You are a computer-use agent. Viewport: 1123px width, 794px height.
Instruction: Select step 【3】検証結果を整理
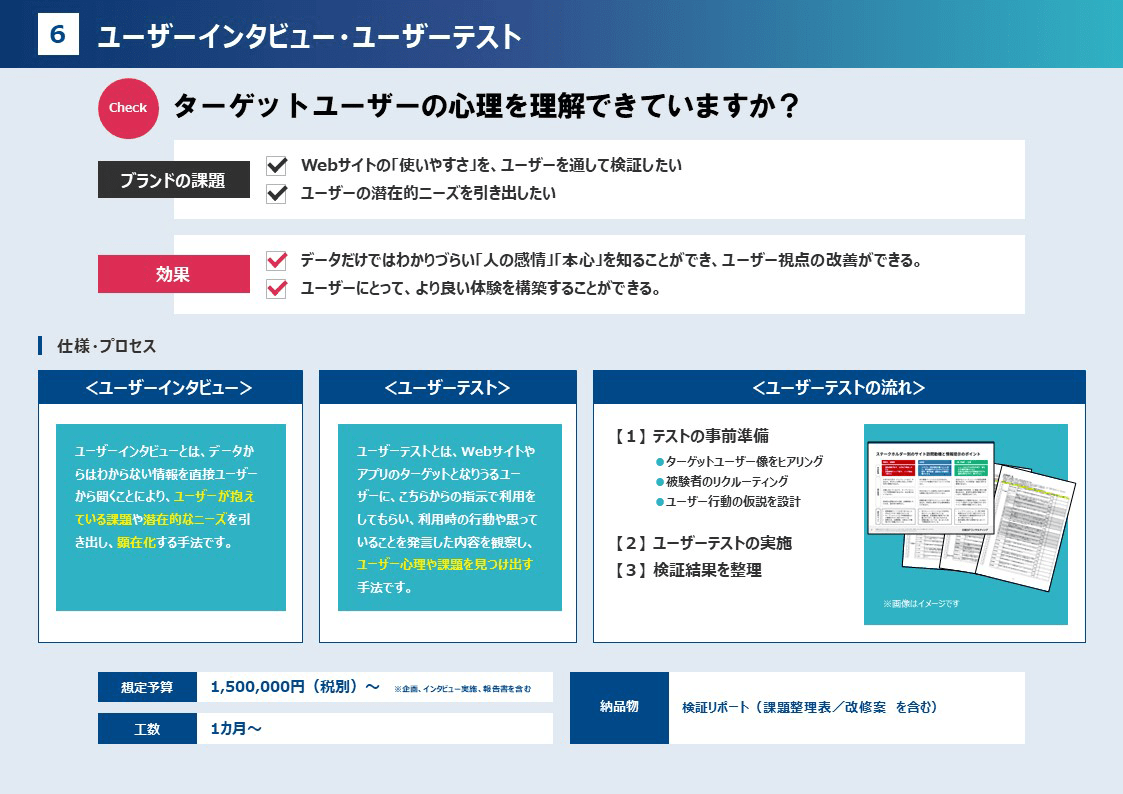(x=688, y=570)
